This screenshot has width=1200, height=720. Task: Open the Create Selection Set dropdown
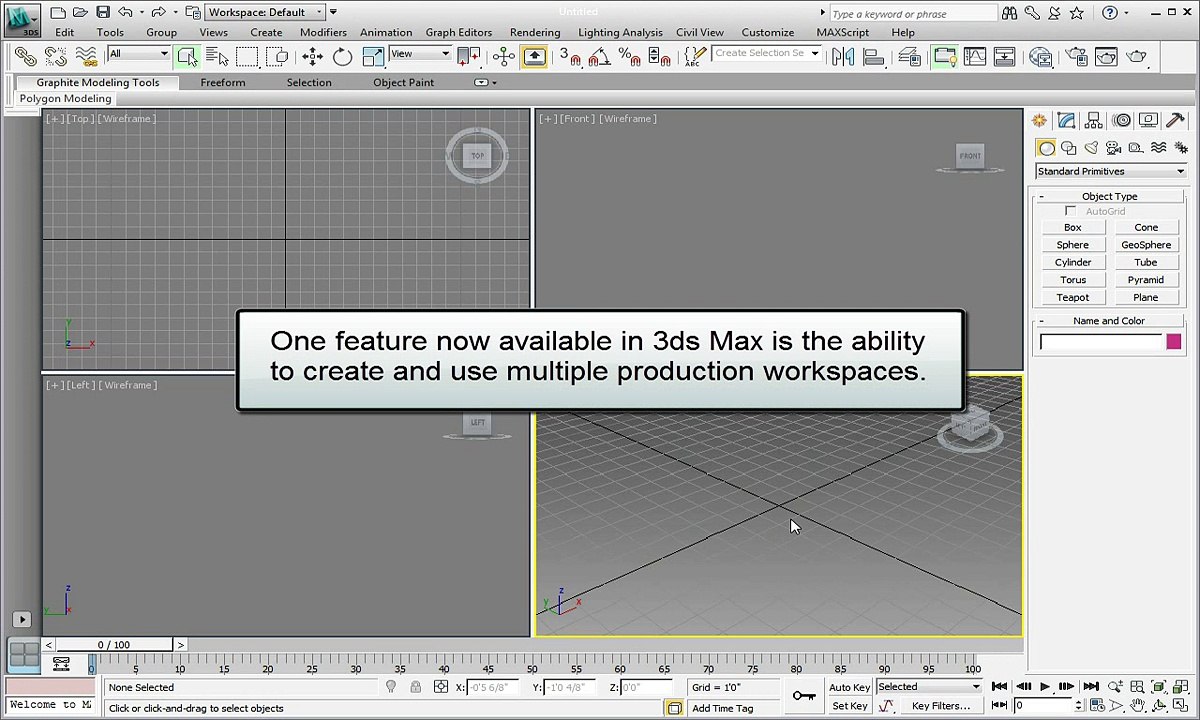click(767, 53)
